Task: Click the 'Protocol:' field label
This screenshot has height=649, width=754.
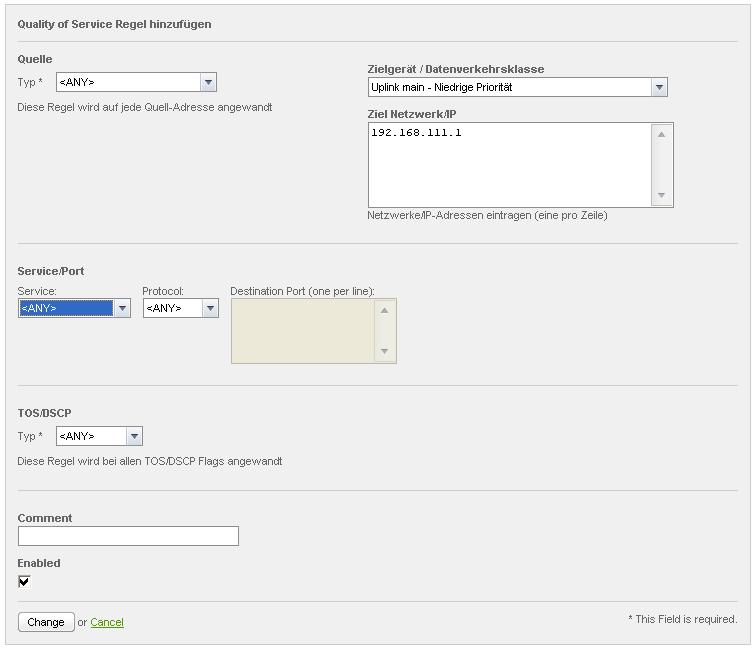Action: [x=163, y=291]
